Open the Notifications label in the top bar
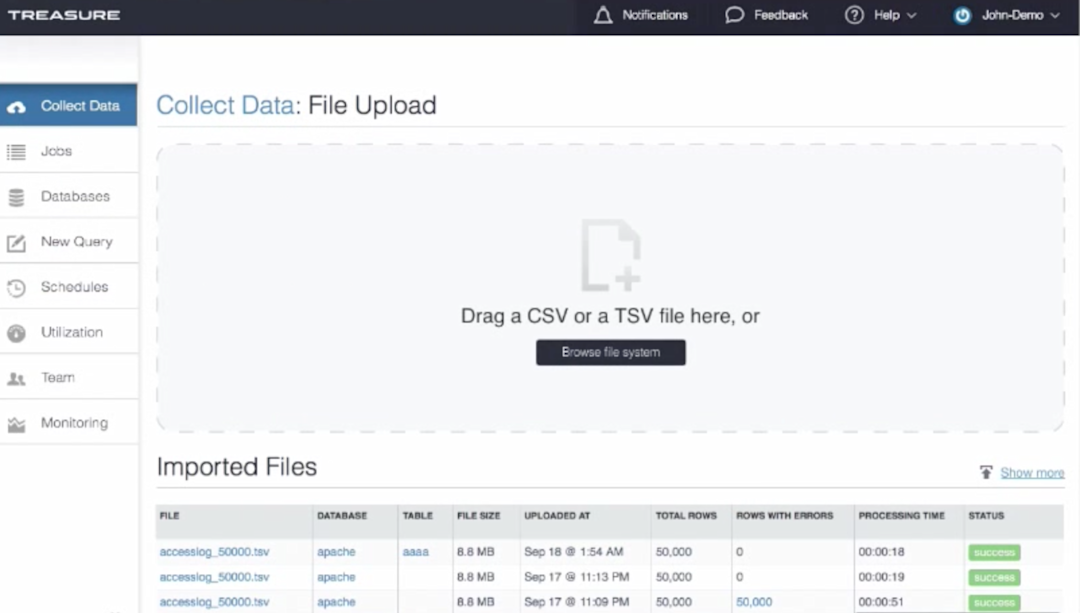The image size is (1080, 613). pos(655,15)
